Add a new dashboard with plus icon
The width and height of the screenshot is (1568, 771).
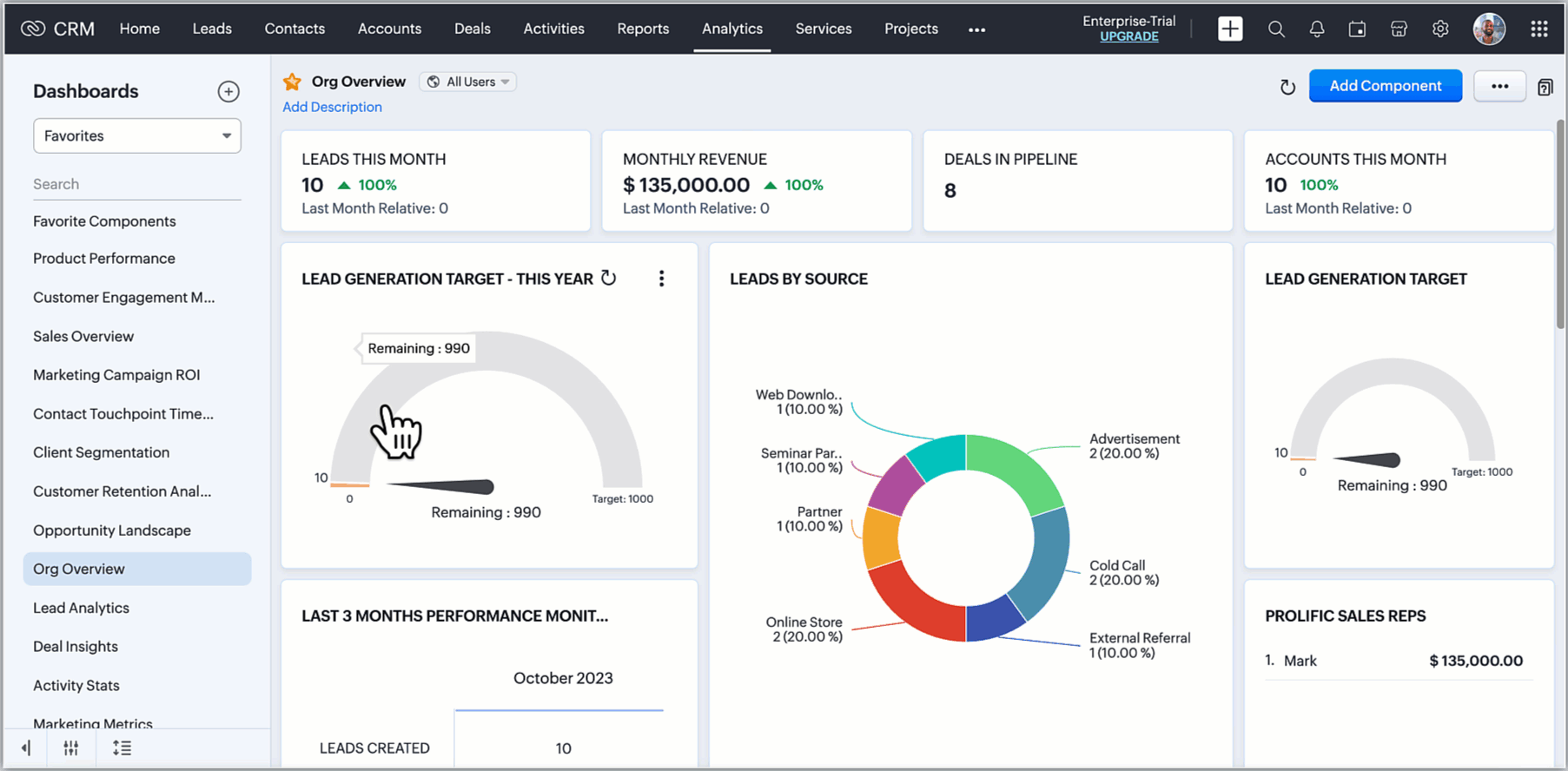coord(228,91)
